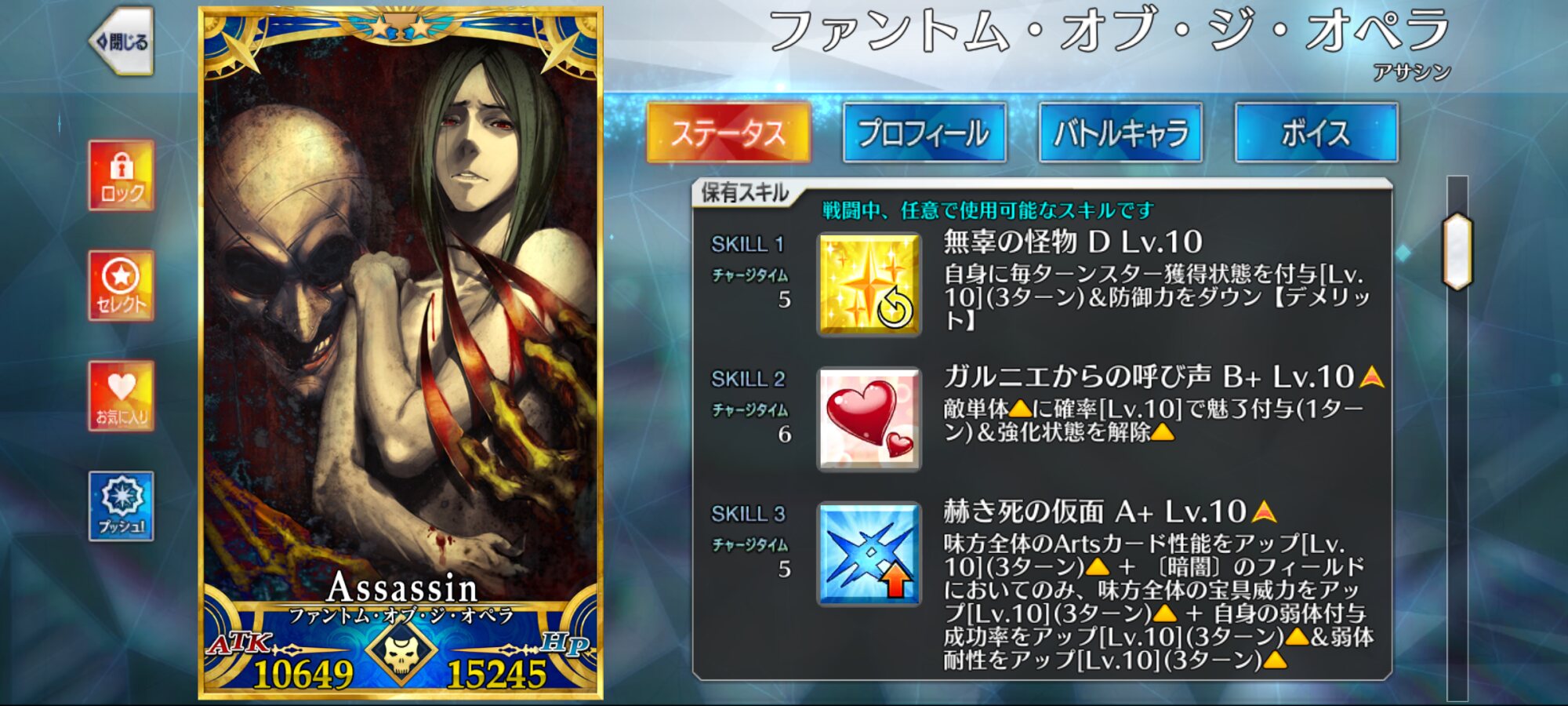Switch to the ステータス tab

(x=728, y=133)
